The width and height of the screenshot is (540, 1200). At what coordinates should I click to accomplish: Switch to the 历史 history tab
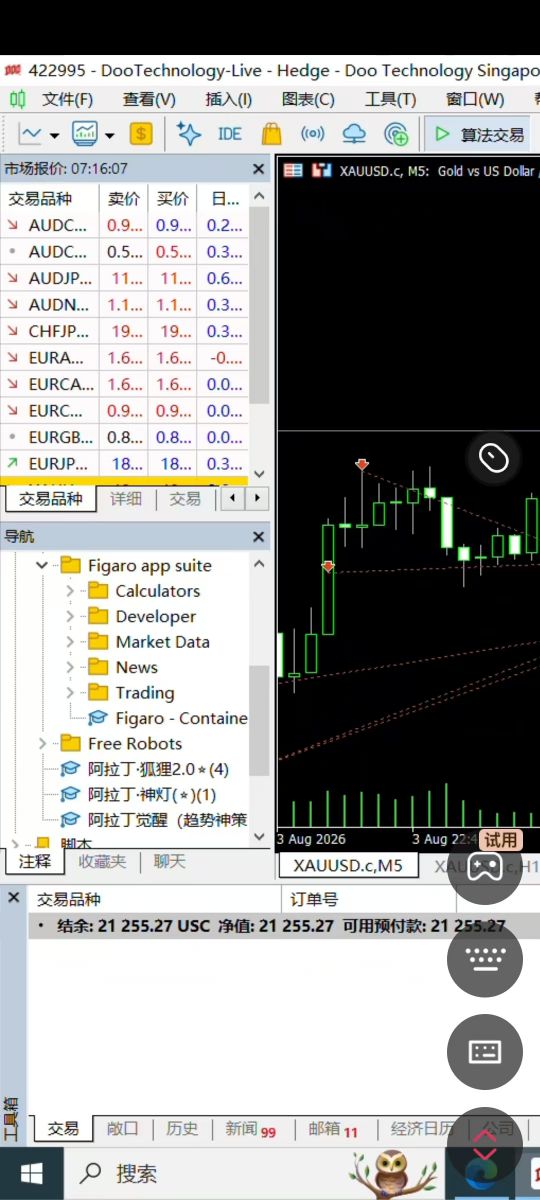182,1128
